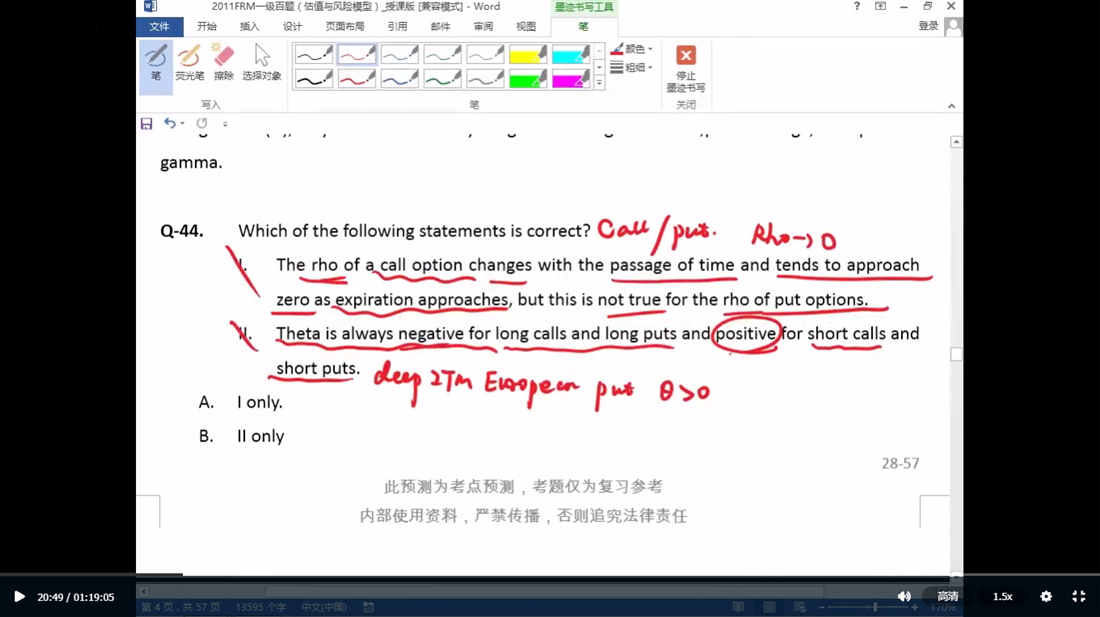Change playback speed from 1.5x
Viewport: 1100px width, 617px height.
point(1002,597)
